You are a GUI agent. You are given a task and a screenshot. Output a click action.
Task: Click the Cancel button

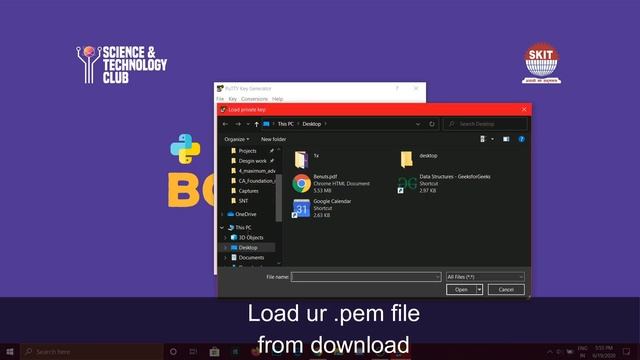pos(506,289)
